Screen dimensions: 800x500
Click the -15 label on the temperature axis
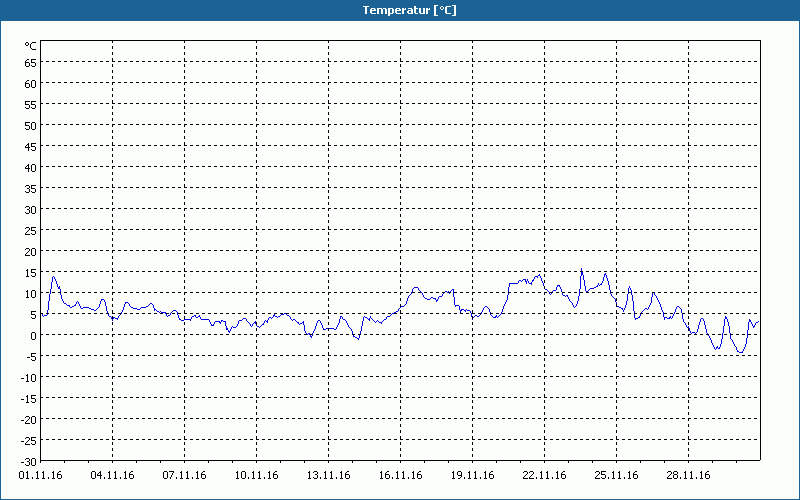coord(28,399)
